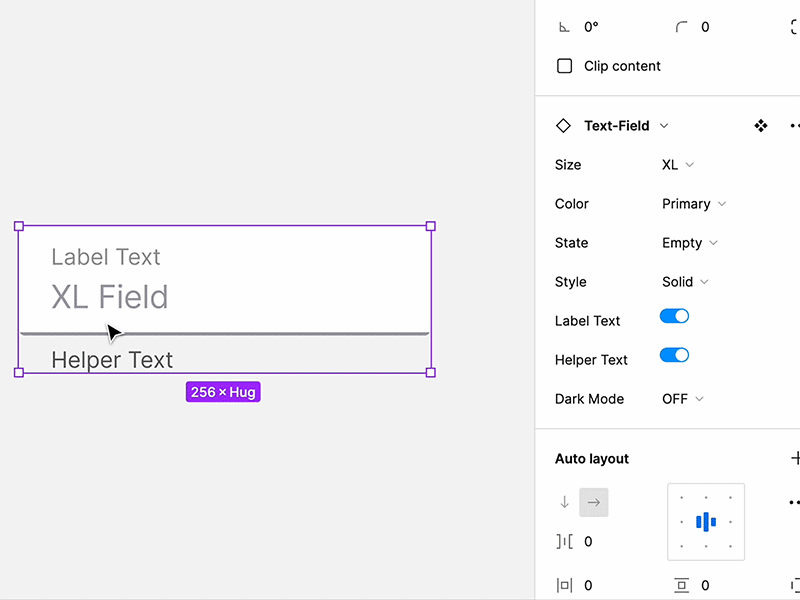Image resolution: width=800 pixels, height=600 pixels.
Task: Open the Dark Mode OFF dropdown
Action: pyautogui.click(x=682, y=399)
